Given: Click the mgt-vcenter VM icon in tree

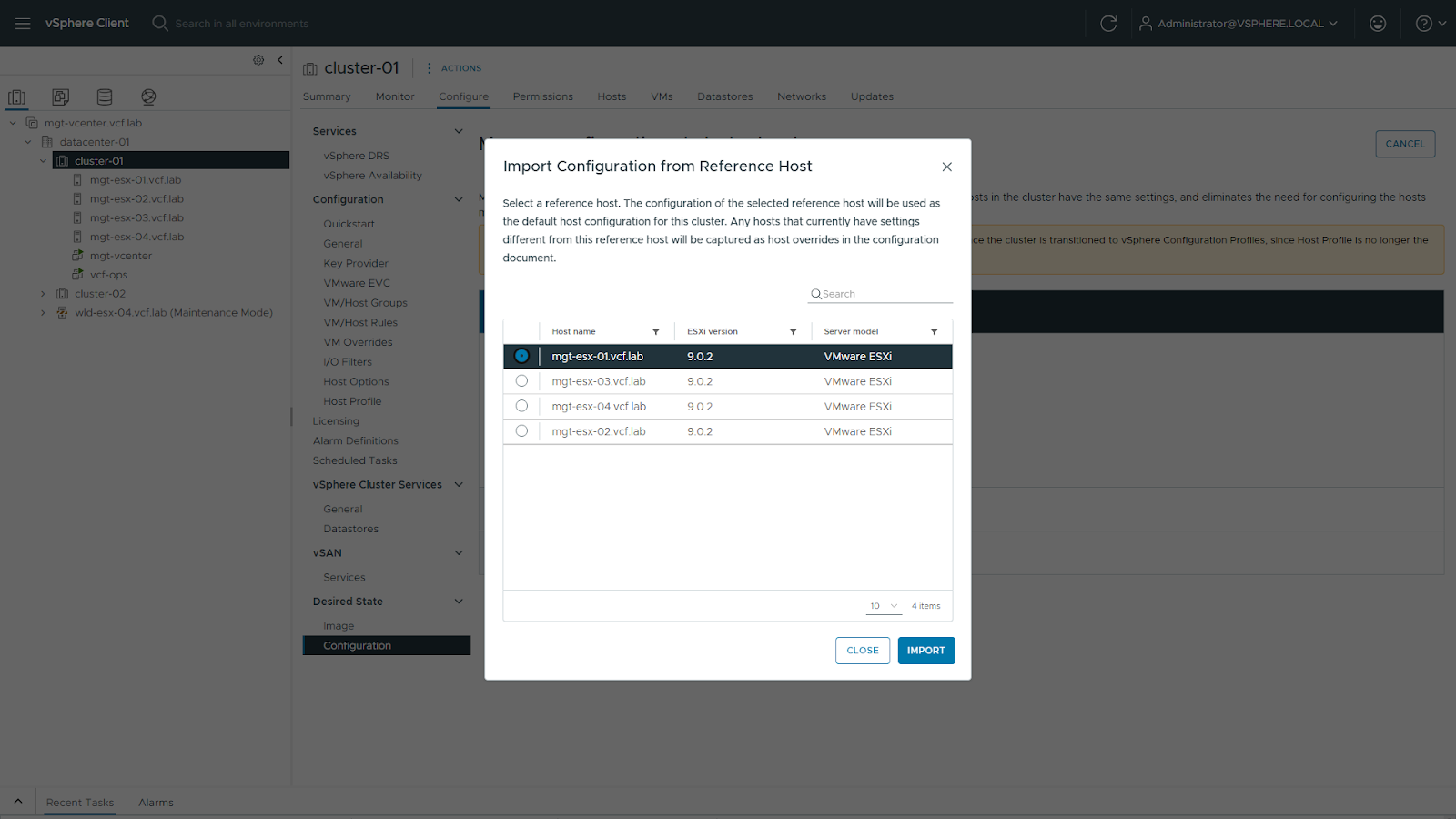Looking at the screenshot, I should [x=77, y=256].
